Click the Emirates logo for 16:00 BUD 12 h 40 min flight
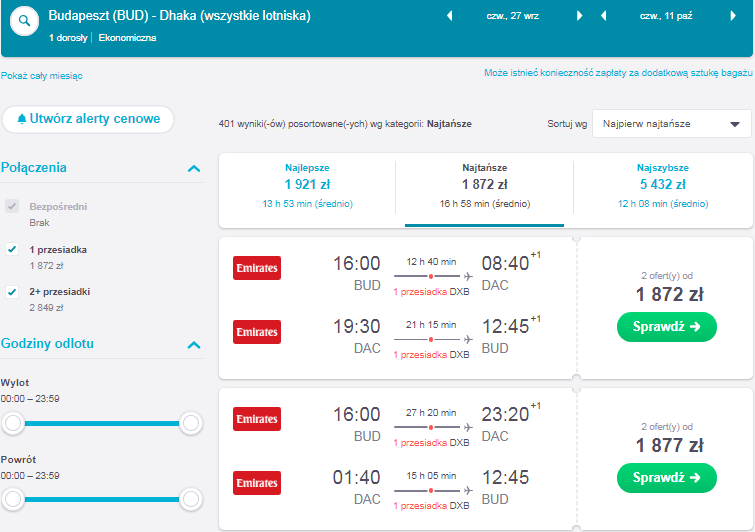The height and width of the screenshot is (532, 755). (257, 268)
